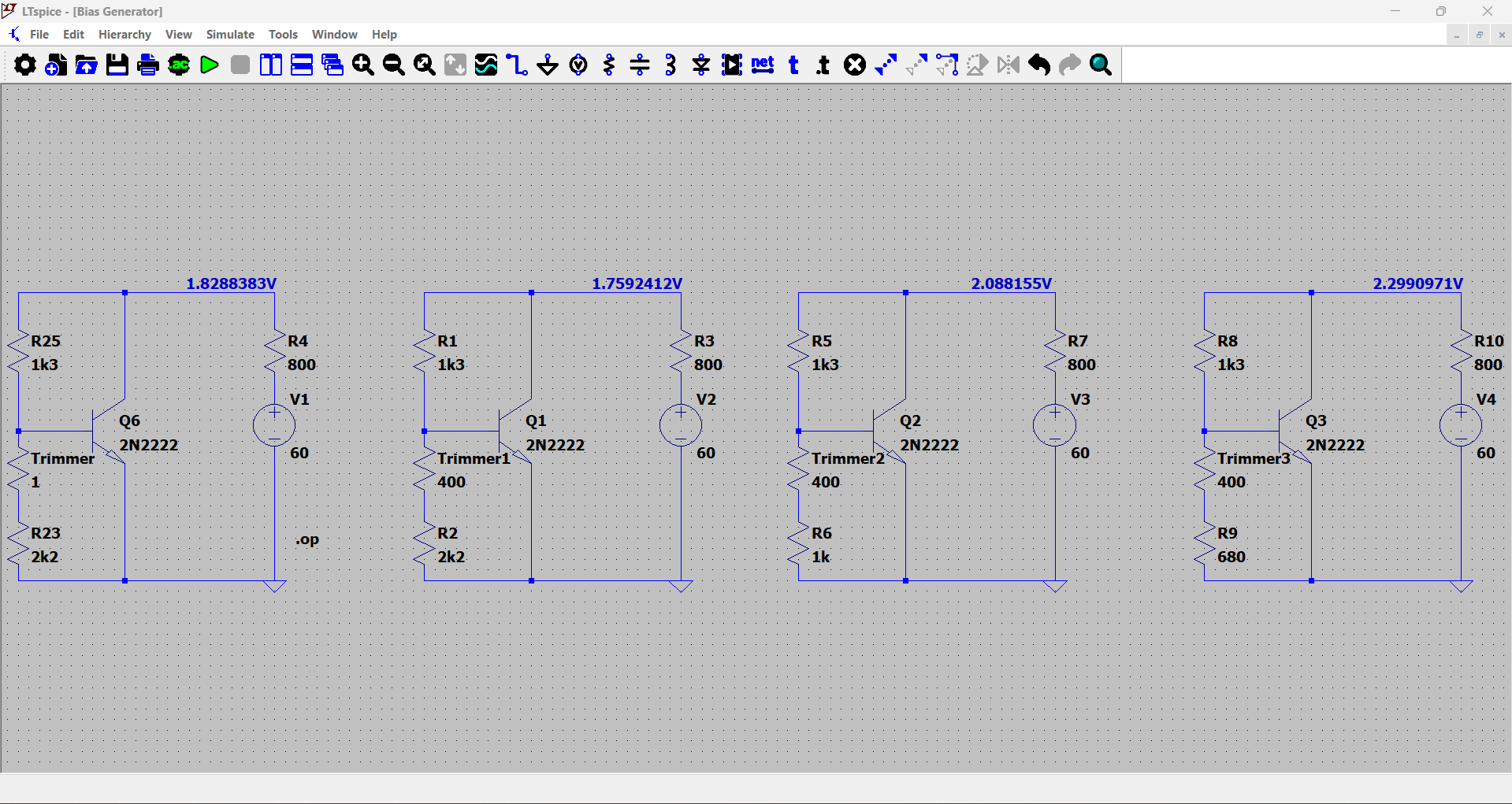Open the find magnifier tool
Screen dimensions: 1512x804
(1101, 65)
